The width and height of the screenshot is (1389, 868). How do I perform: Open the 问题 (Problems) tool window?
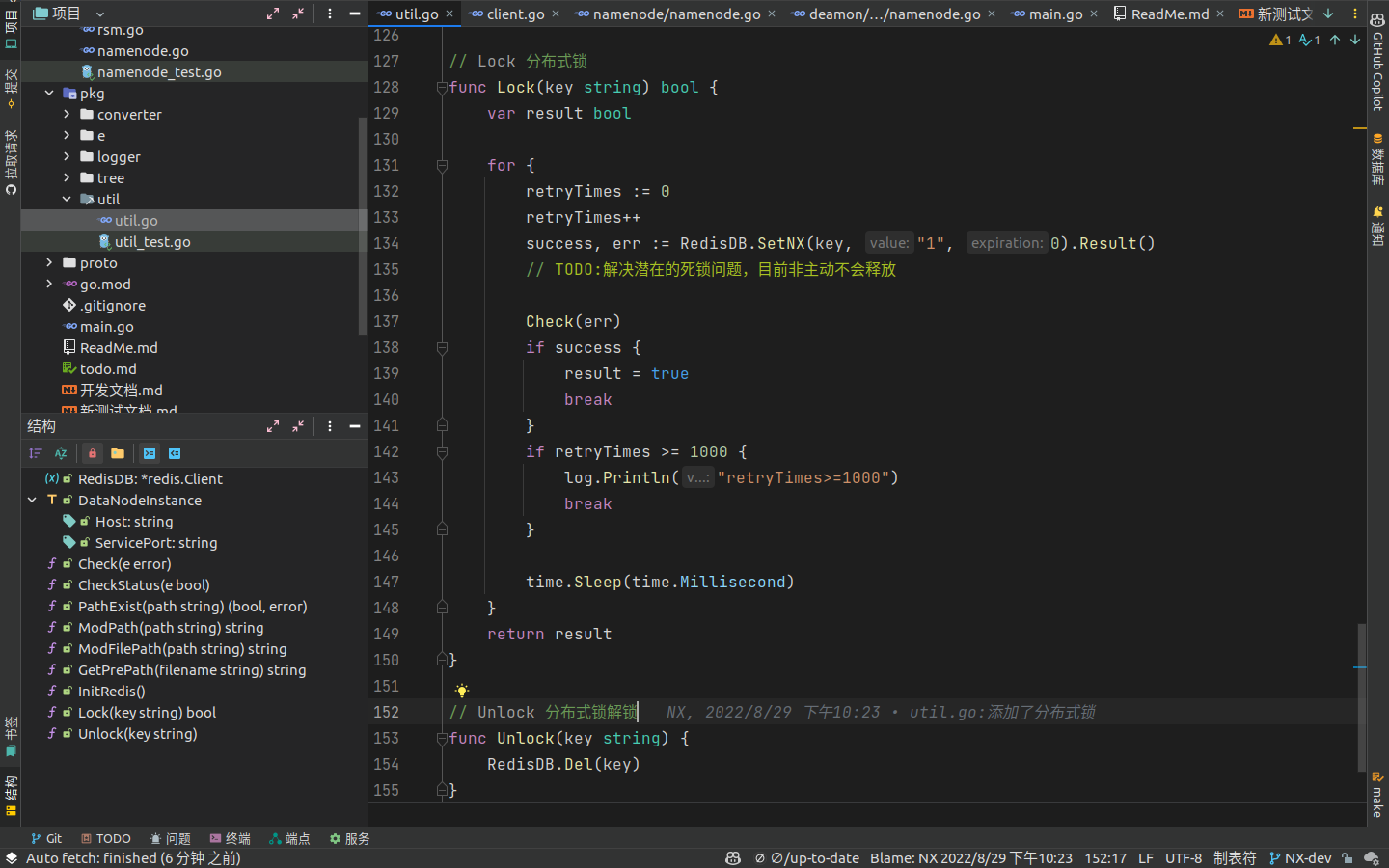tap(171, 839)
